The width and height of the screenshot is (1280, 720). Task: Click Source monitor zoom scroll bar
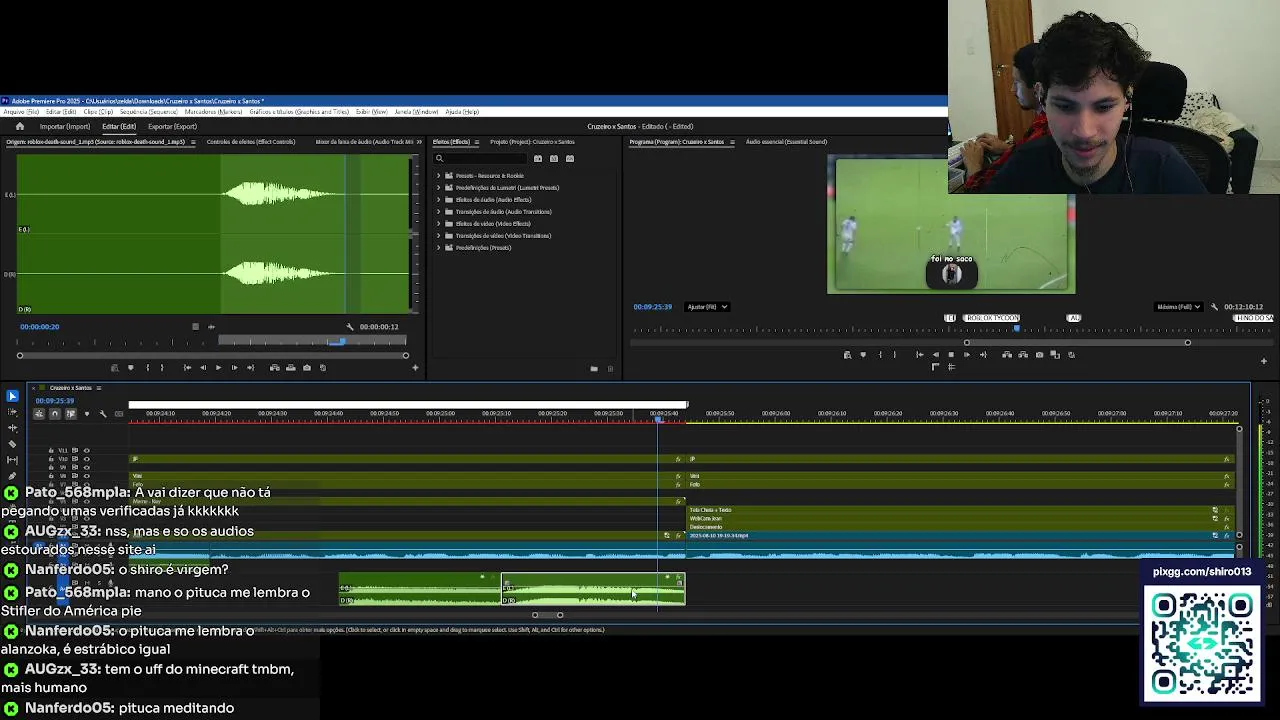(212, 355)
